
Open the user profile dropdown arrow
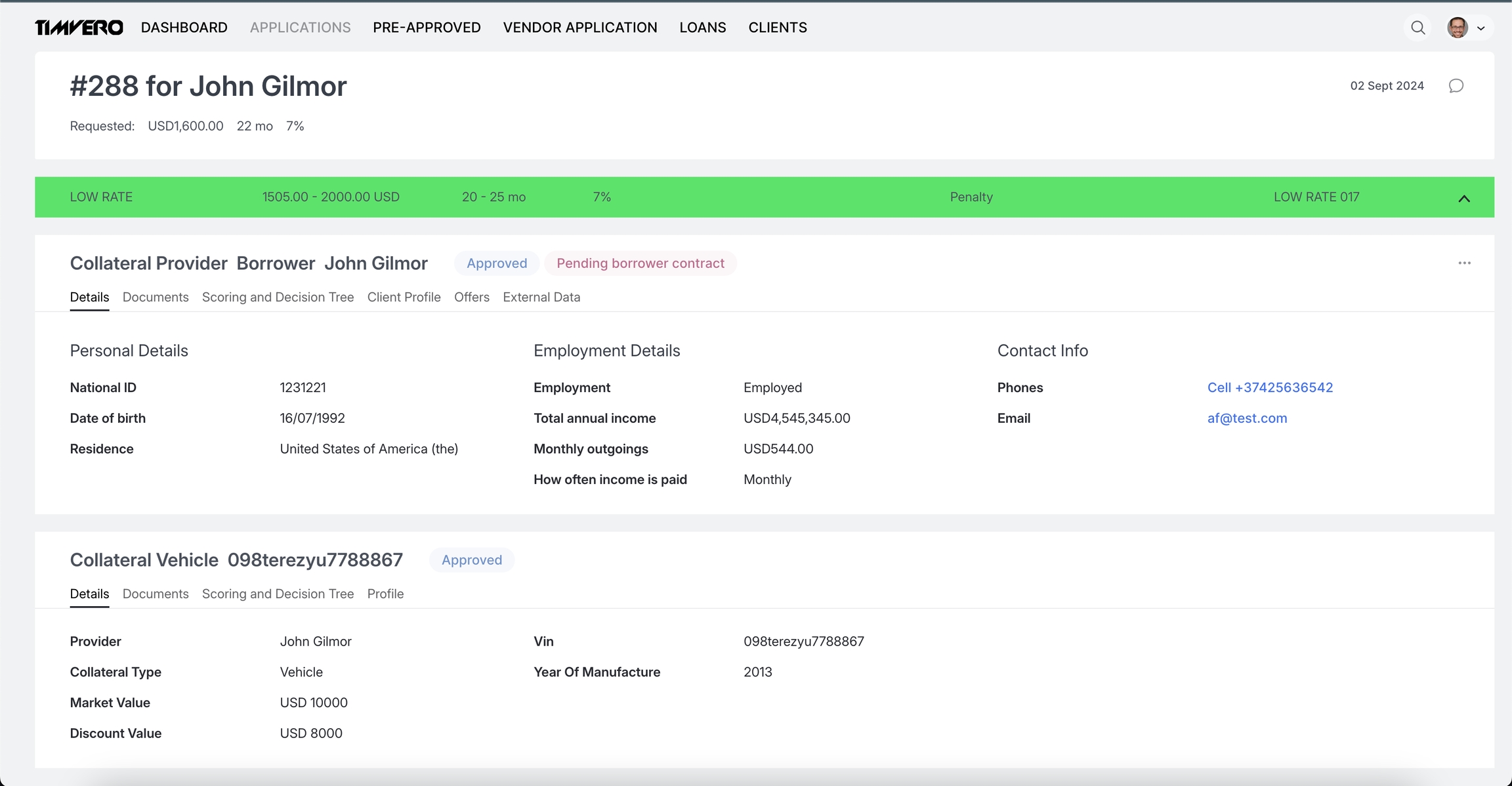pos(1481,28)
